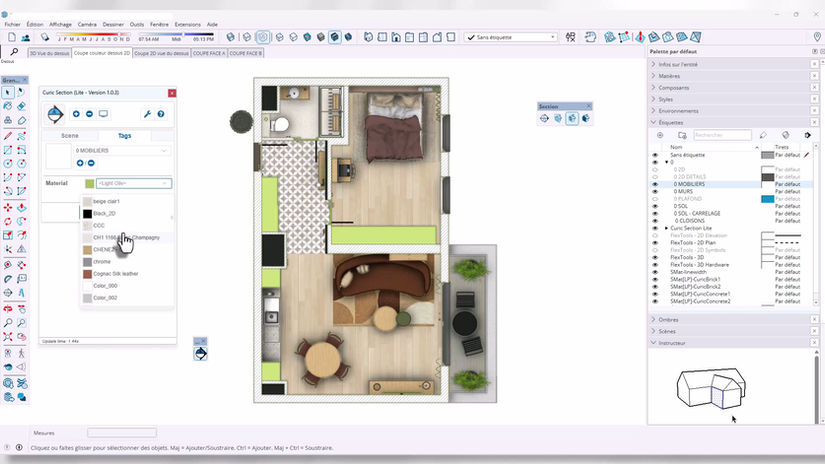Select the Move tool with red arrows
825x464 pixels.
(8, 208)
